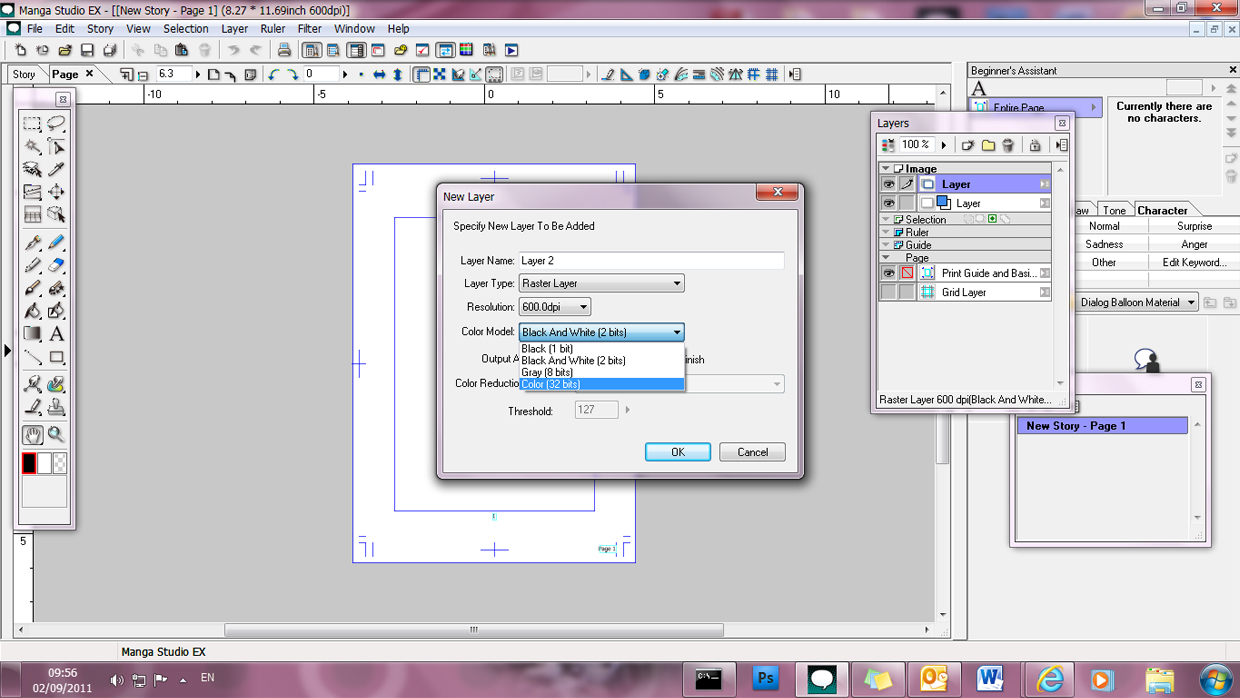Select the Eyedropper tool

click(56, 169)
